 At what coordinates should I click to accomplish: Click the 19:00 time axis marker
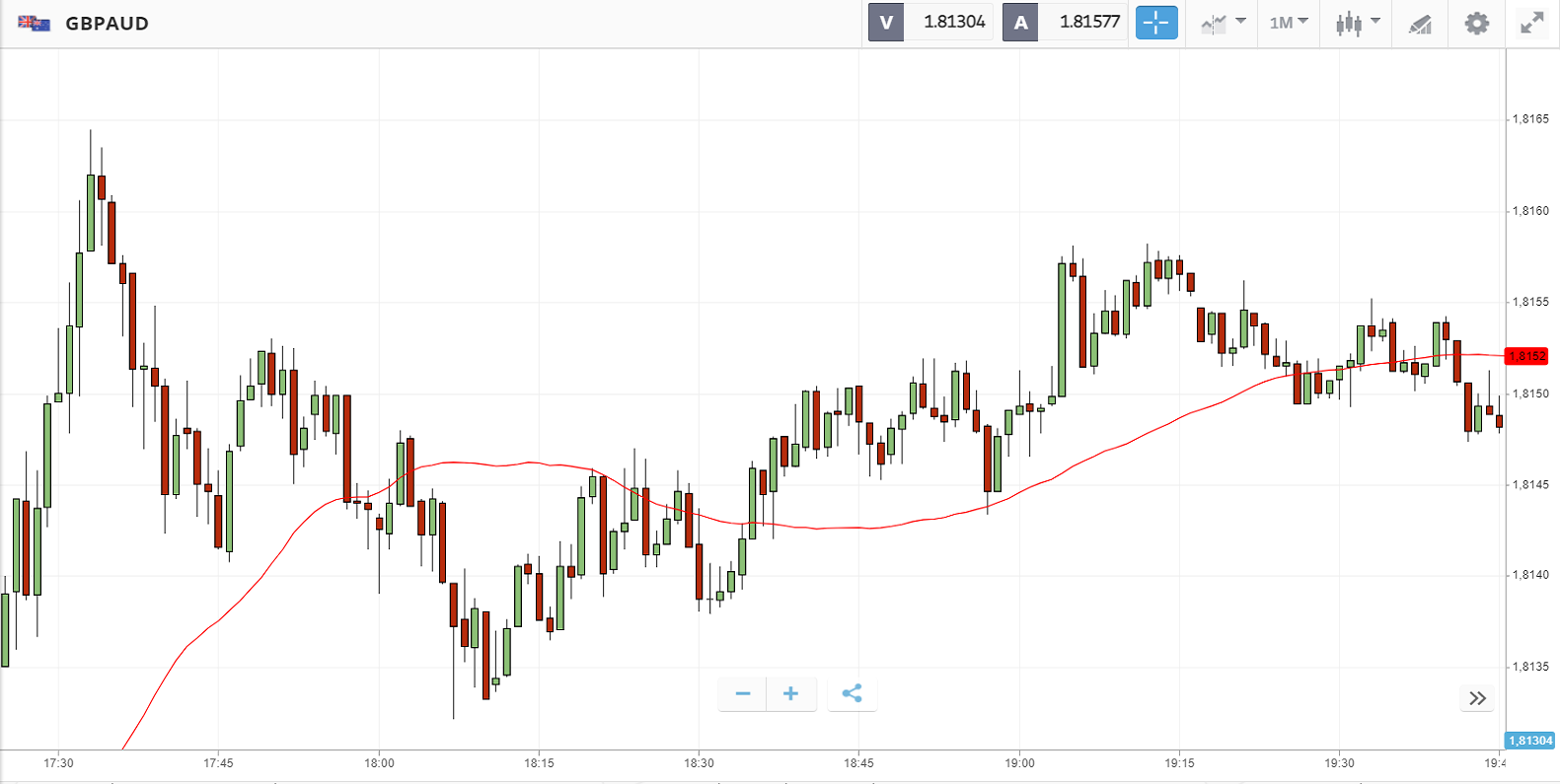1019,762
